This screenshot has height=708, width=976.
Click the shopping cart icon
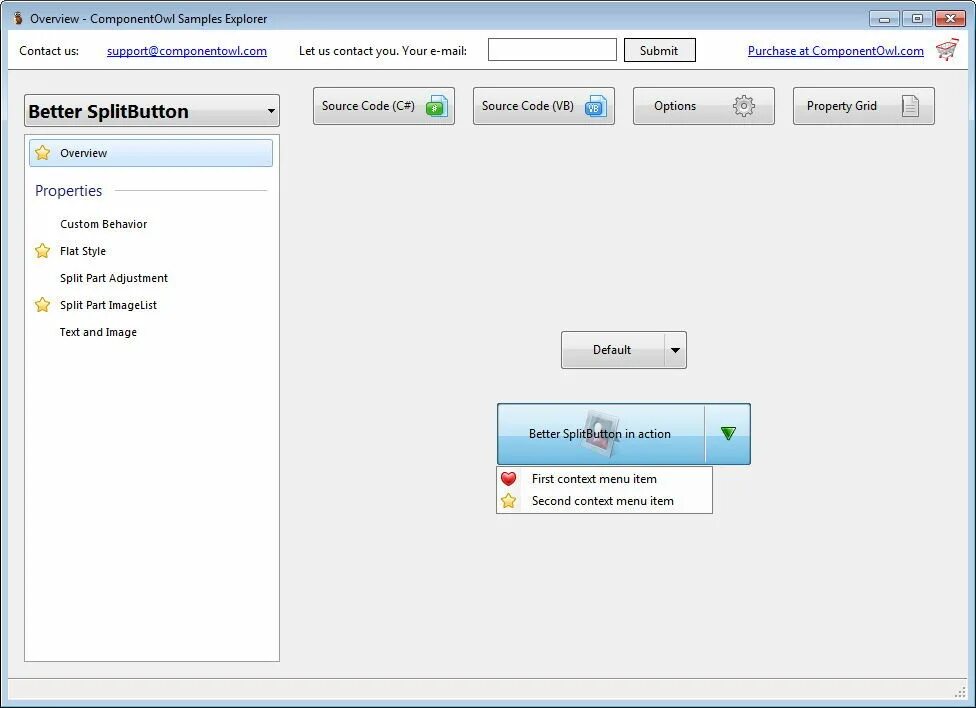[947, 50]
